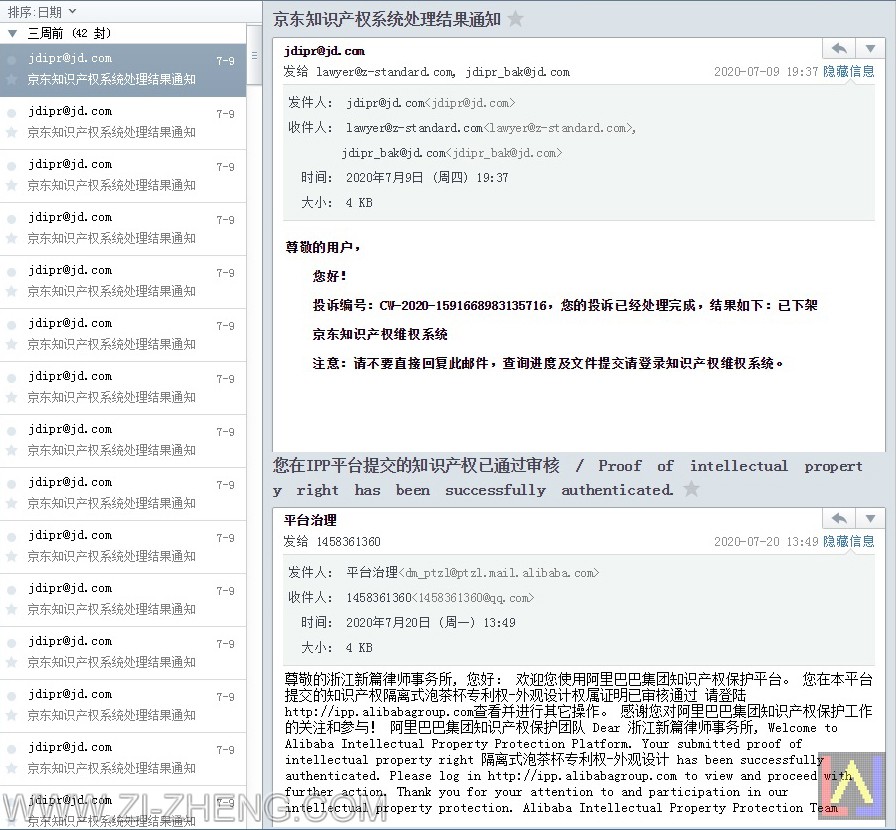This screenshot has width=896, height=830.
Task: Click 隐藏信息 on the 2020-07-20 message
Action: coord(849,541)
